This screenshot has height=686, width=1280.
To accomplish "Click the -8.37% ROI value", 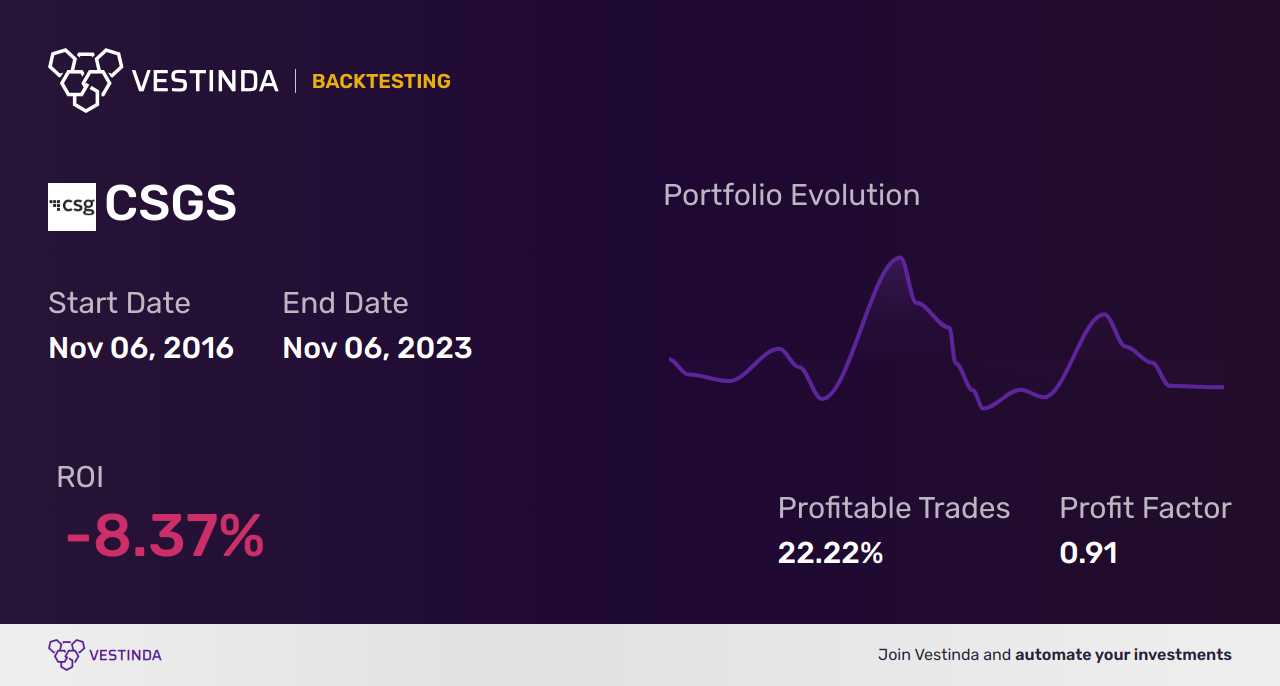I will pyautogui.click(x=165, y=536).
